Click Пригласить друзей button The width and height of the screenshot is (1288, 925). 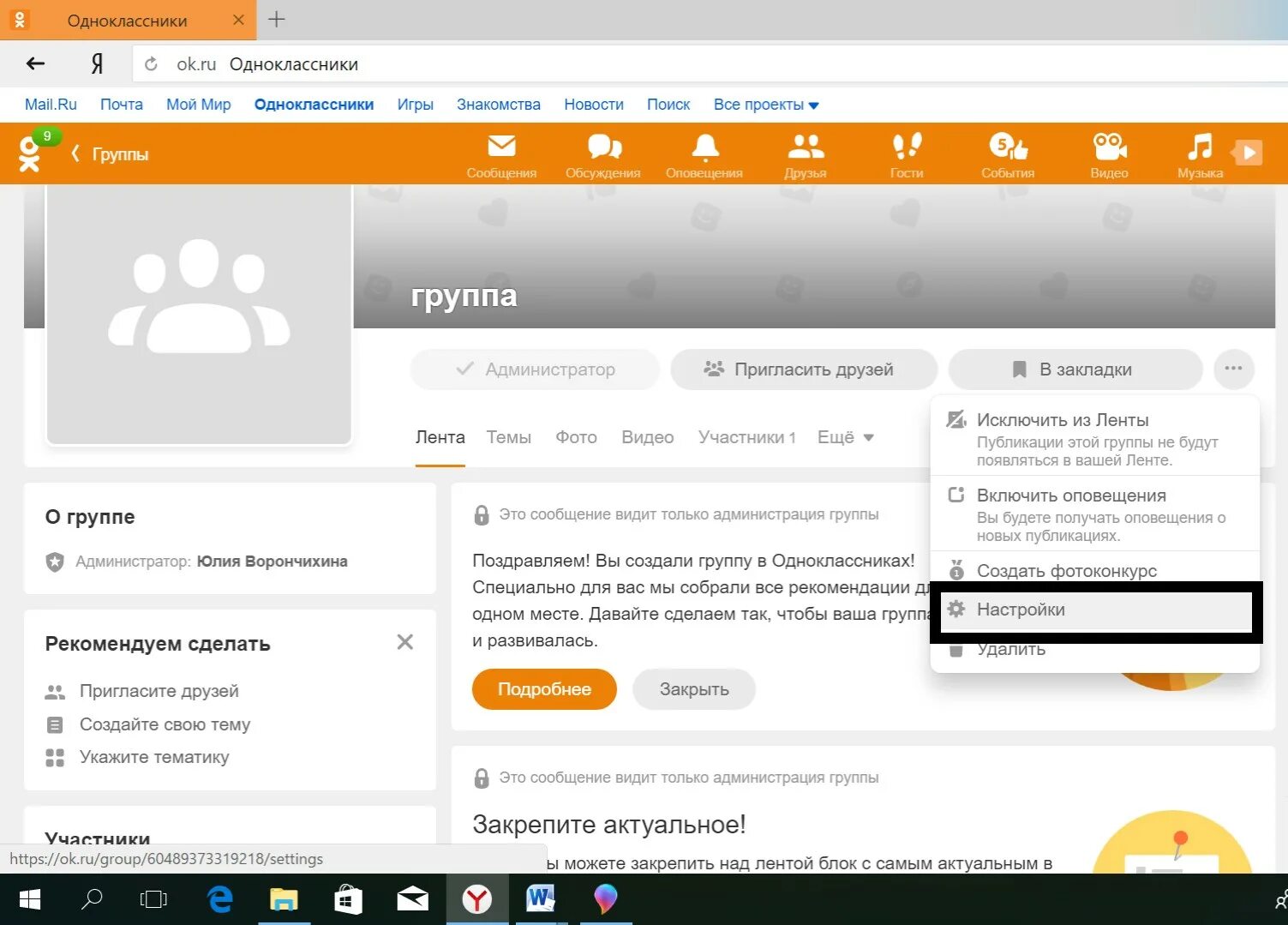804,369
